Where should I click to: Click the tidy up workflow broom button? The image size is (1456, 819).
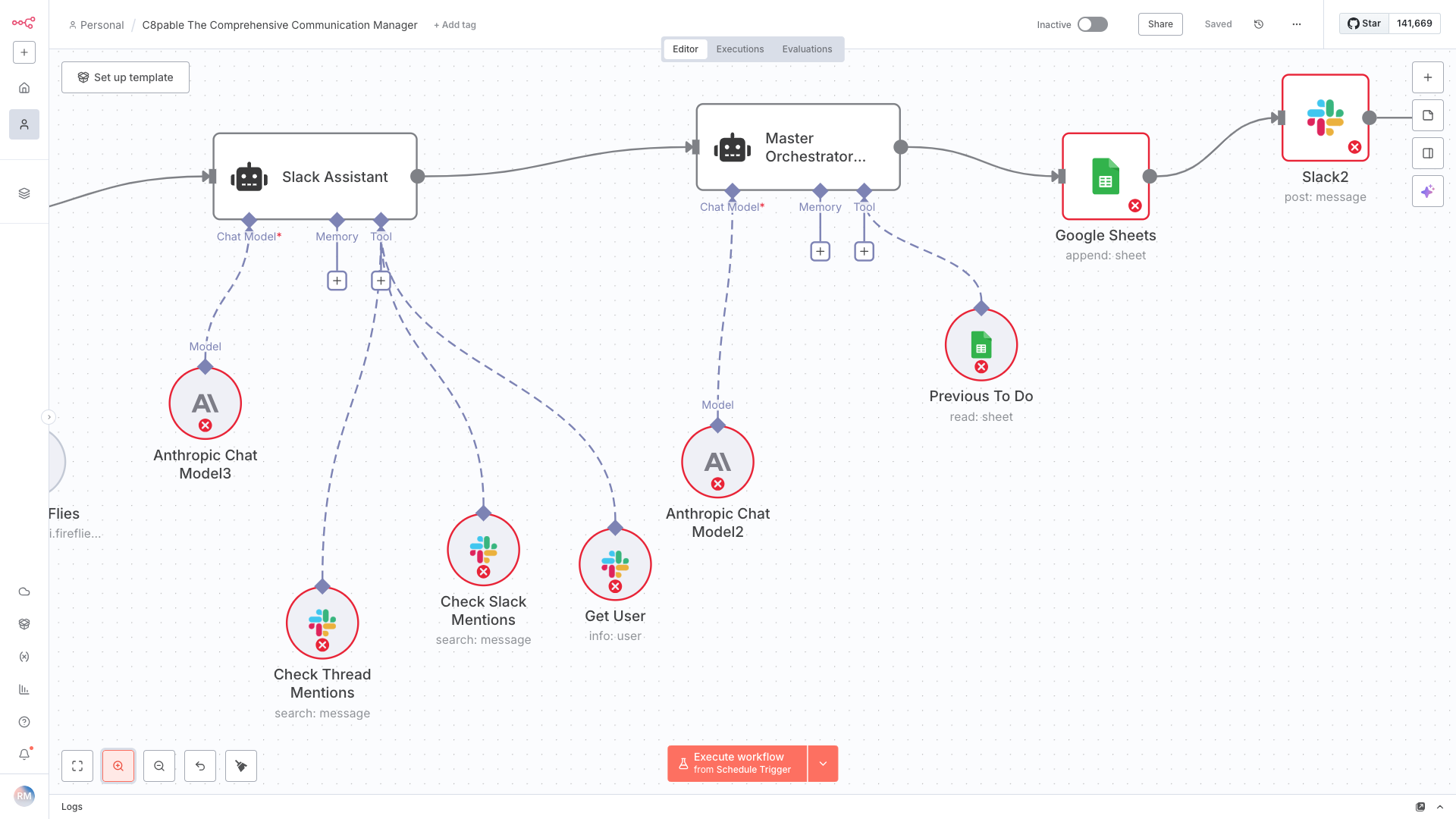click(x=241, y=766)
